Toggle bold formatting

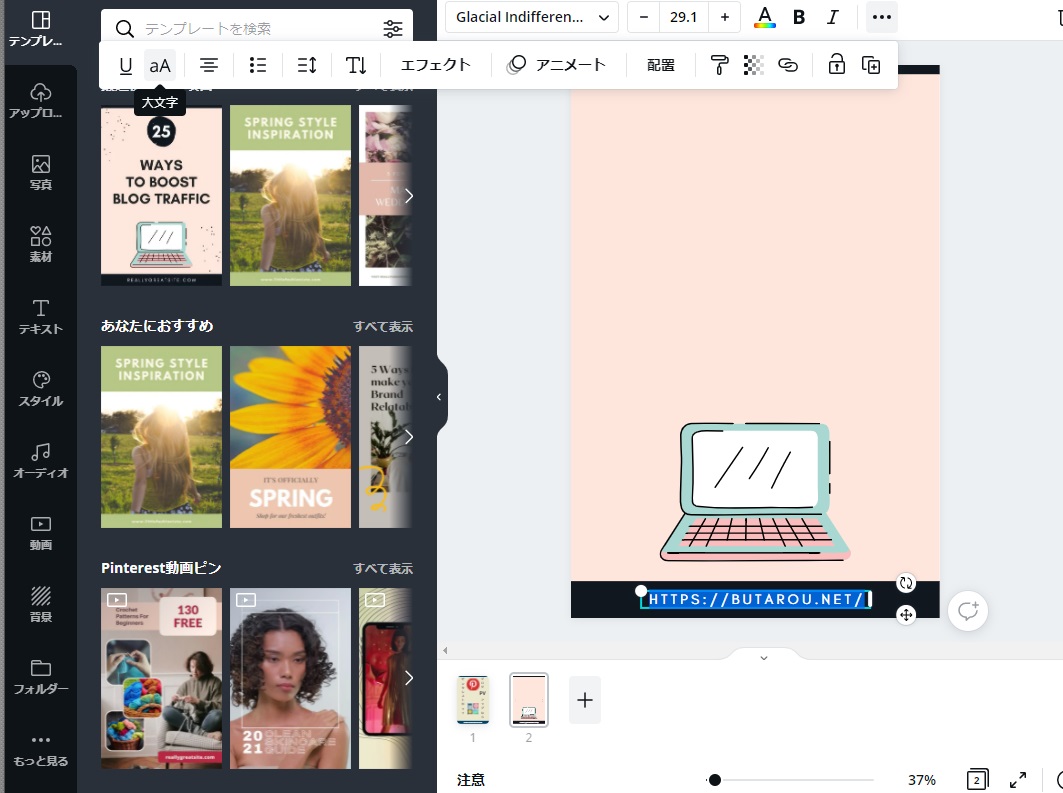pyautogui.click(x=799, y=17)
